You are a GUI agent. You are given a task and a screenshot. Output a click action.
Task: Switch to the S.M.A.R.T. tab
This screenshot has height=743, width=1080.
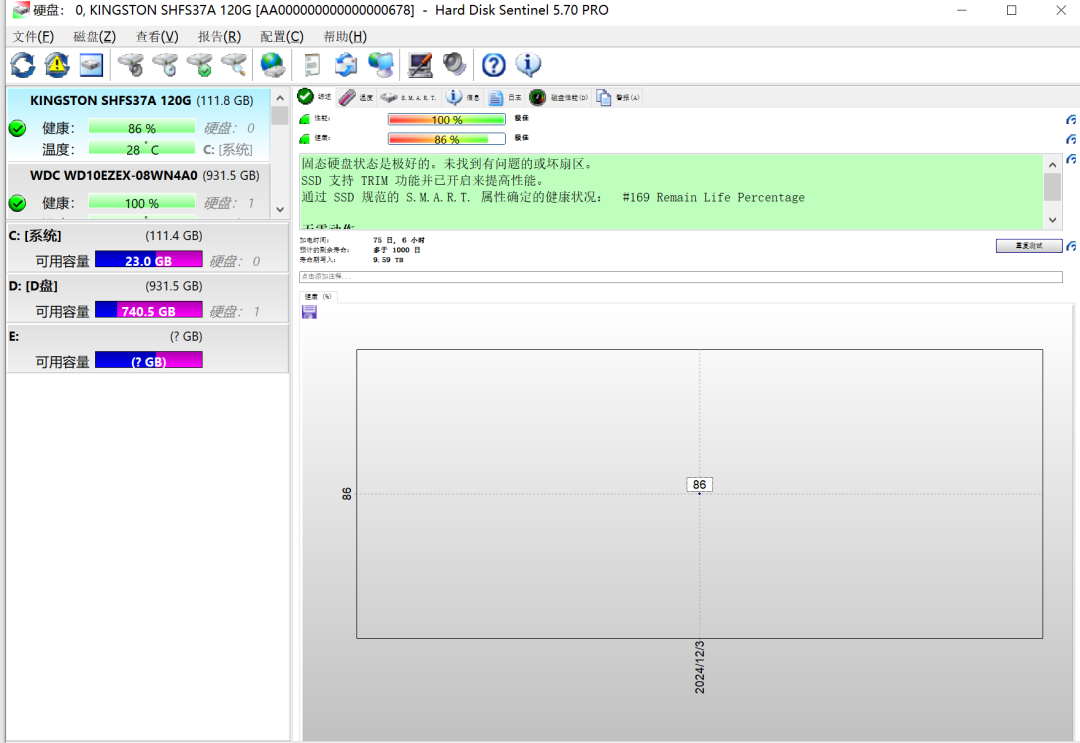pyautogui.click(x=408, y=98)
